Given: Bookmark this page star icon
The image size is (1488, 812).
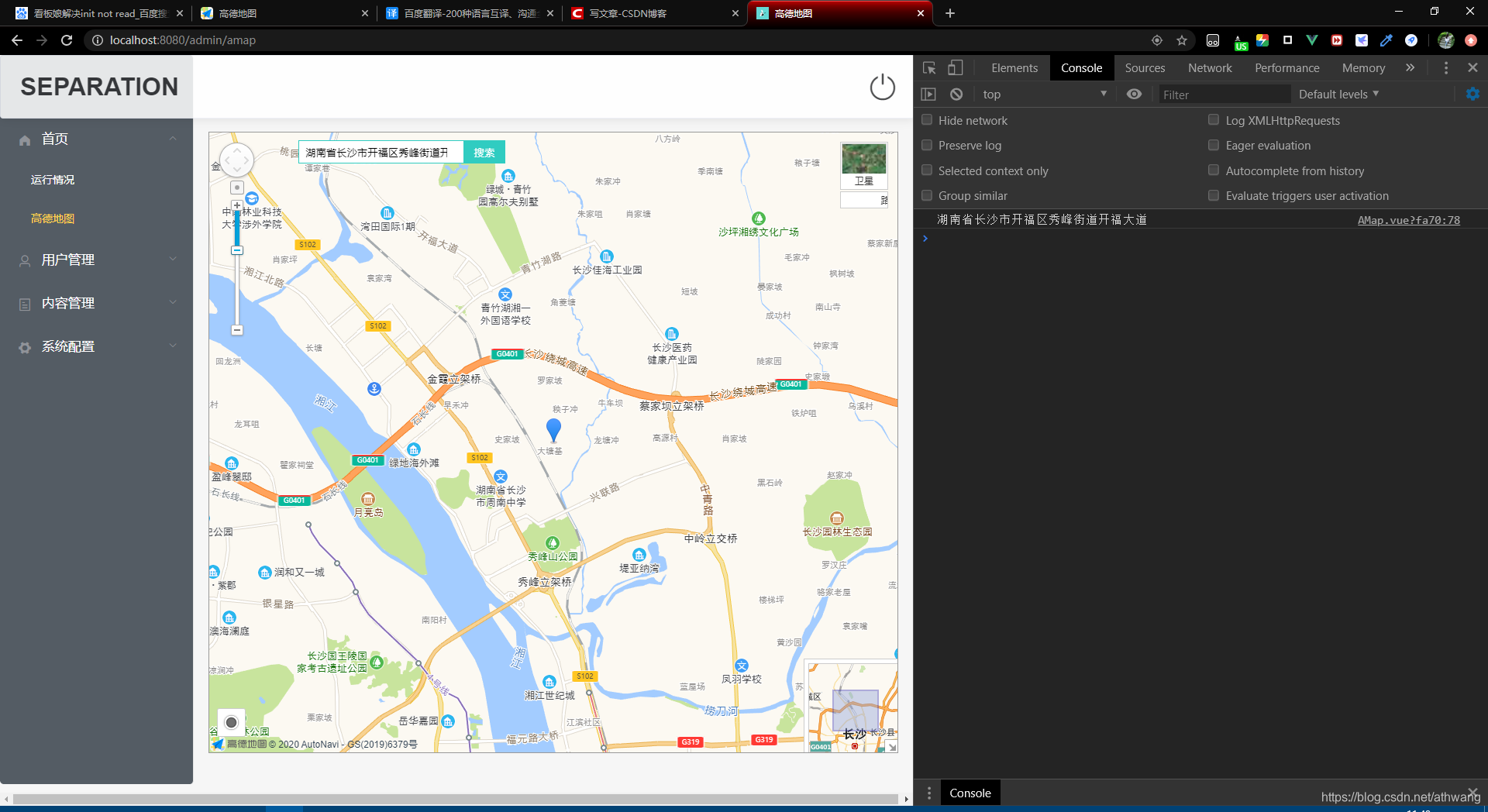Looking at the screenshot, I should tap(1182, 40).
